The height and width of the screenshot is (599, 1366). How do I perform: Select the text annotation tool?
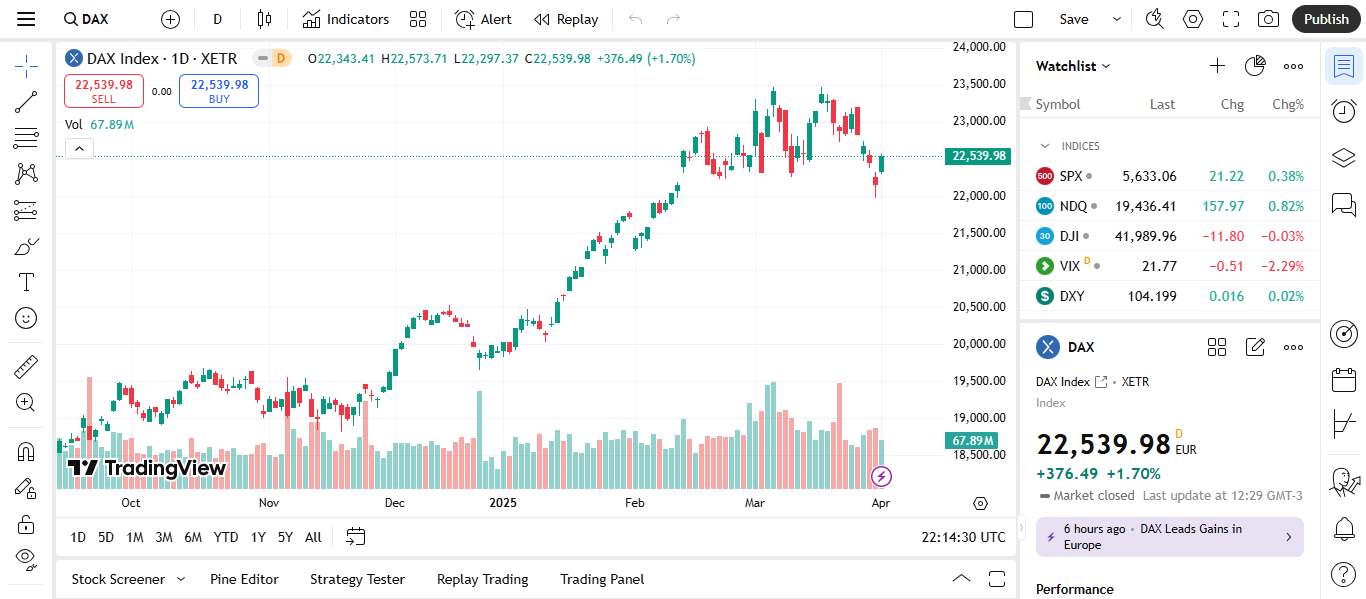tap(26, 281)
